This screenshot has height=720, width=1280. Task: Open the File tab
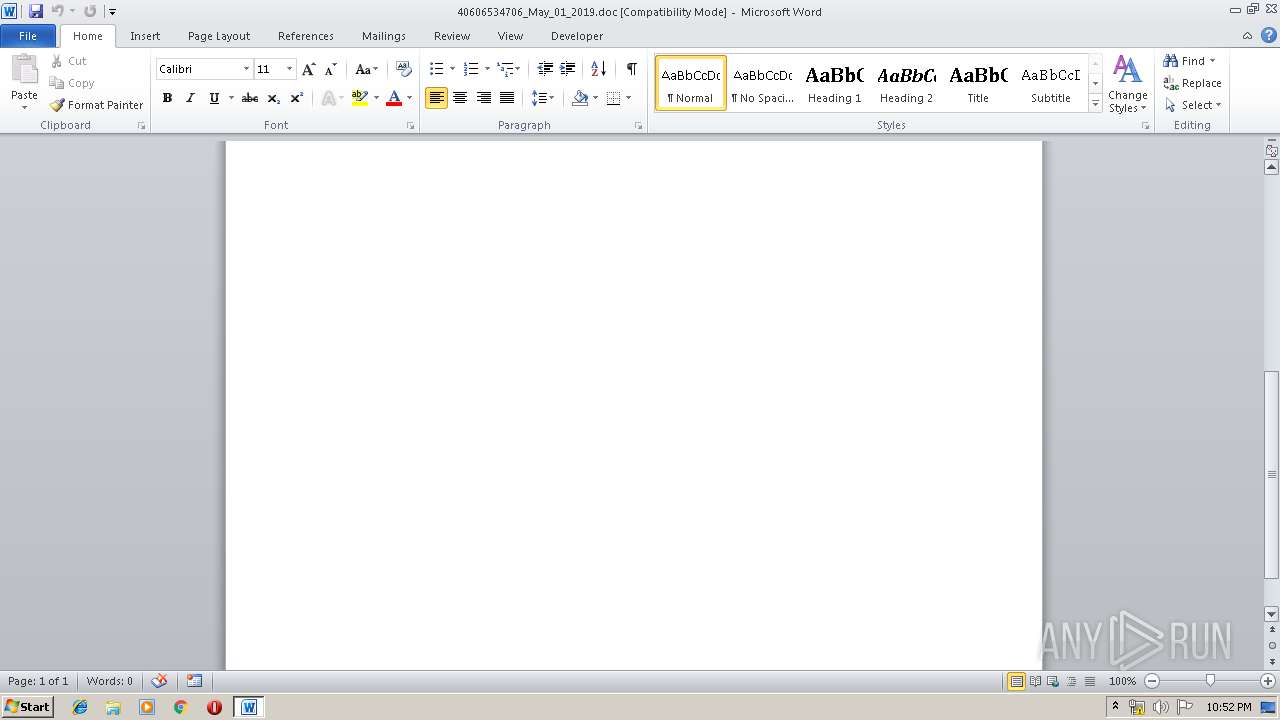(28, 36)
